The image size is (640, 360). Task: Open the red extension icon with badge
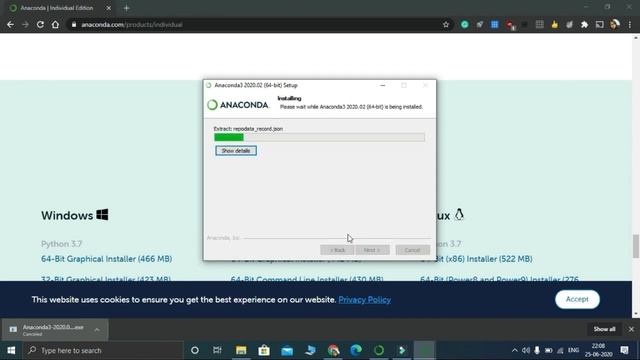(x=510, y=25)
